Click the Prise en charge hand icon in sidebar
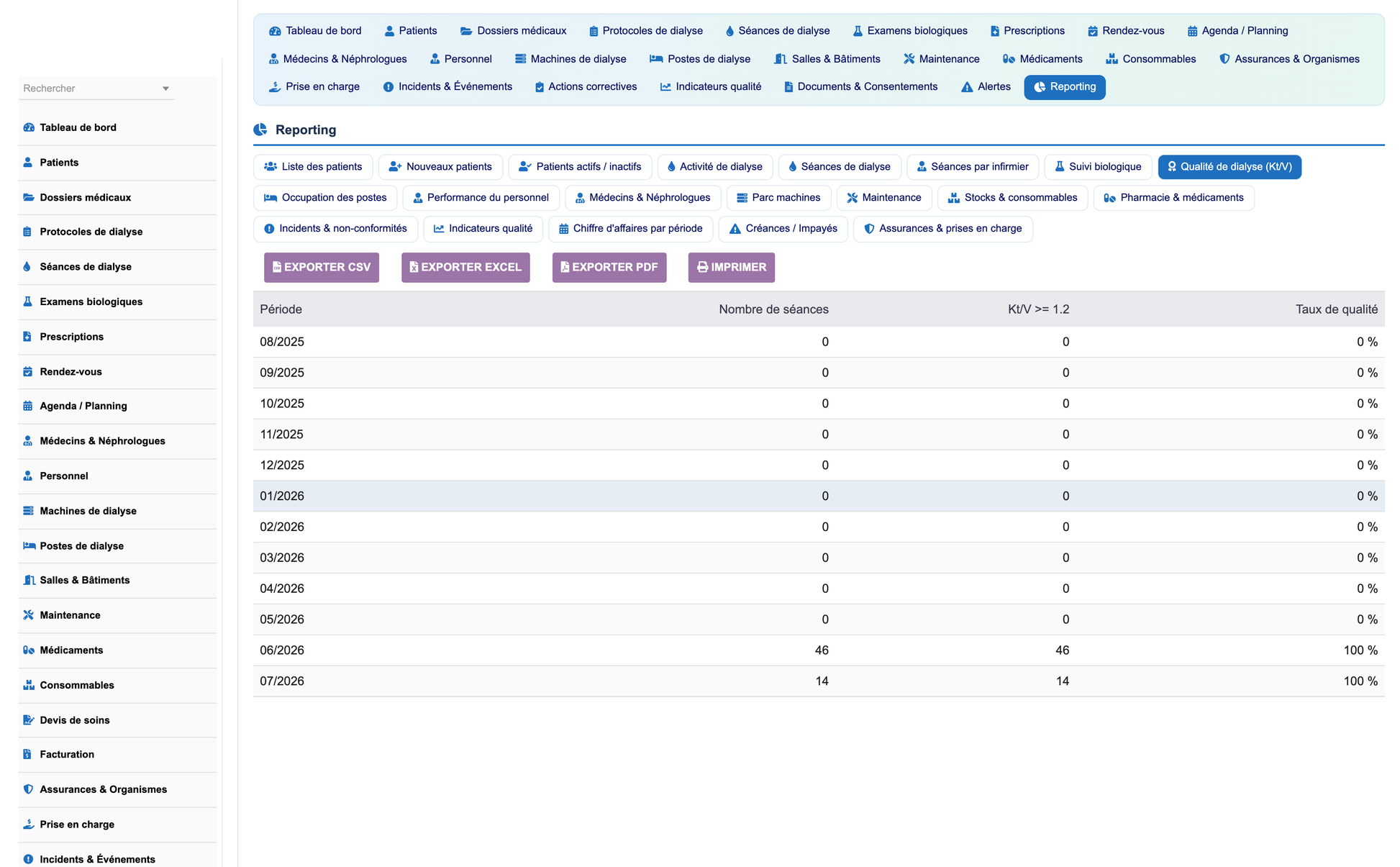 click(29, 825)
